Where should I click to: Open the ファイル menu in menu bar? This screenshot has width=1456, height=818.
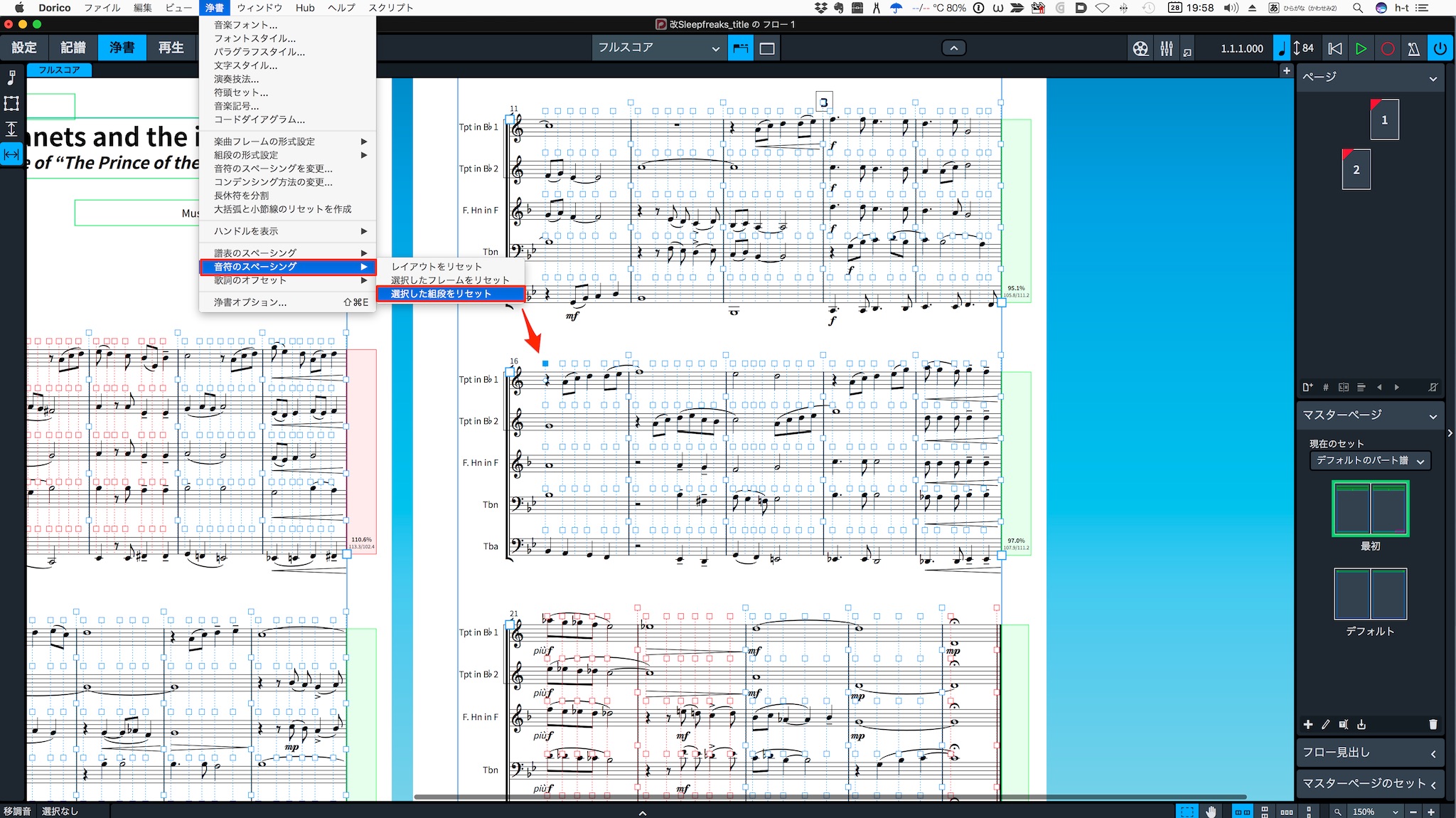pyautogui.click(x=102, y=8)
